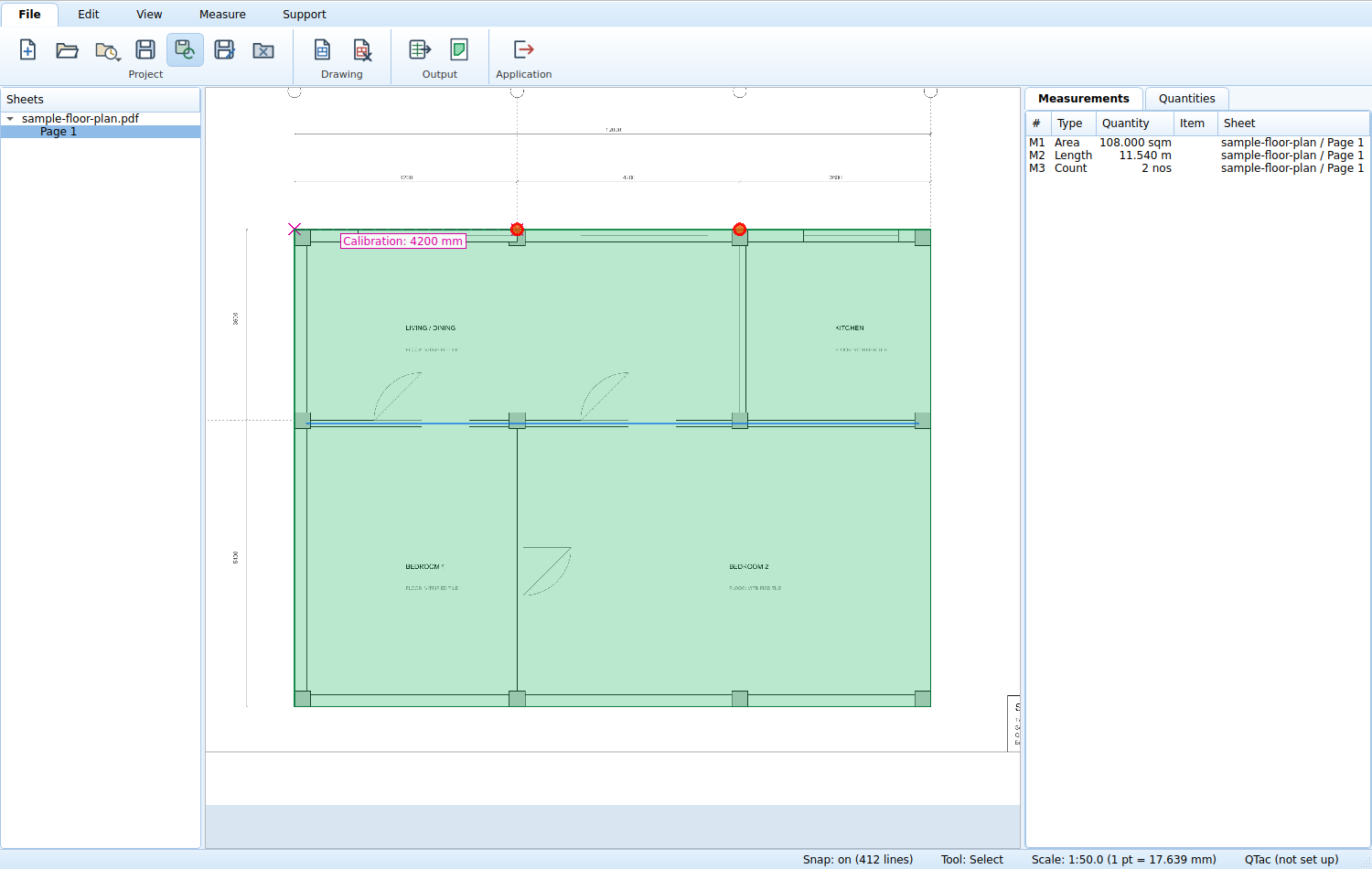Click the BEDROOM 2 room label
Image resolution: width=1372 pixels, height=869 pixels.
click(749, 566)
